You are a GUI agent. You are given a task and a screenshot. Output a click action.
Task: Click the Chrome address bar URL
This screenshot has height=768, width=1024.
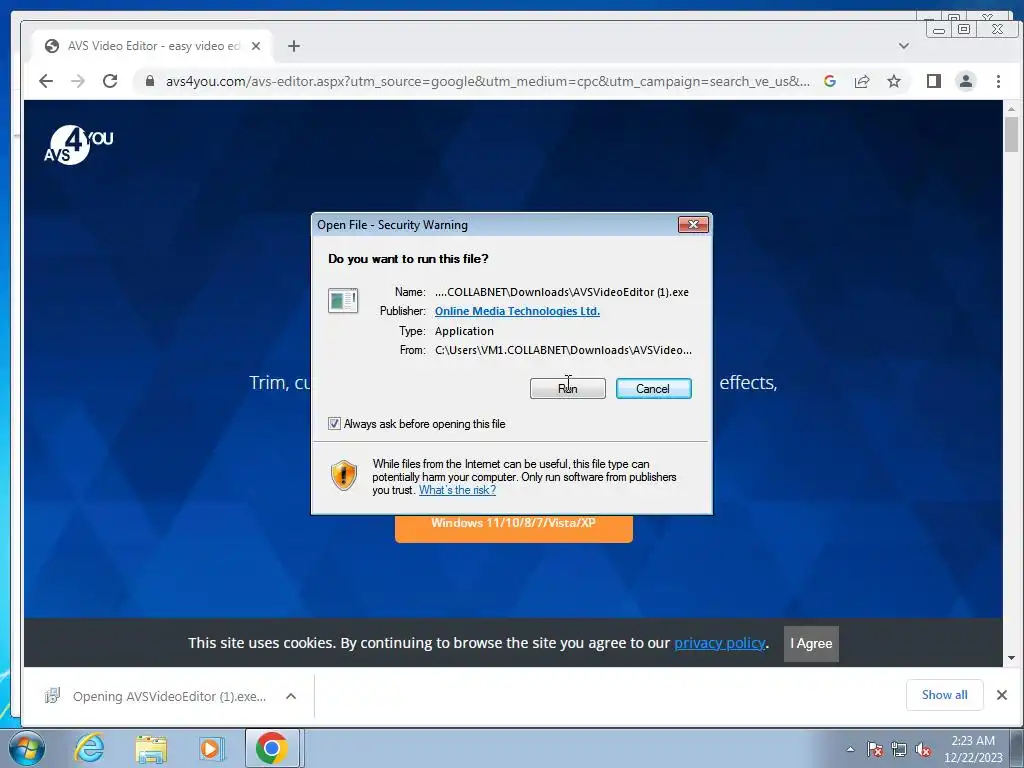[x=487, y=81]
